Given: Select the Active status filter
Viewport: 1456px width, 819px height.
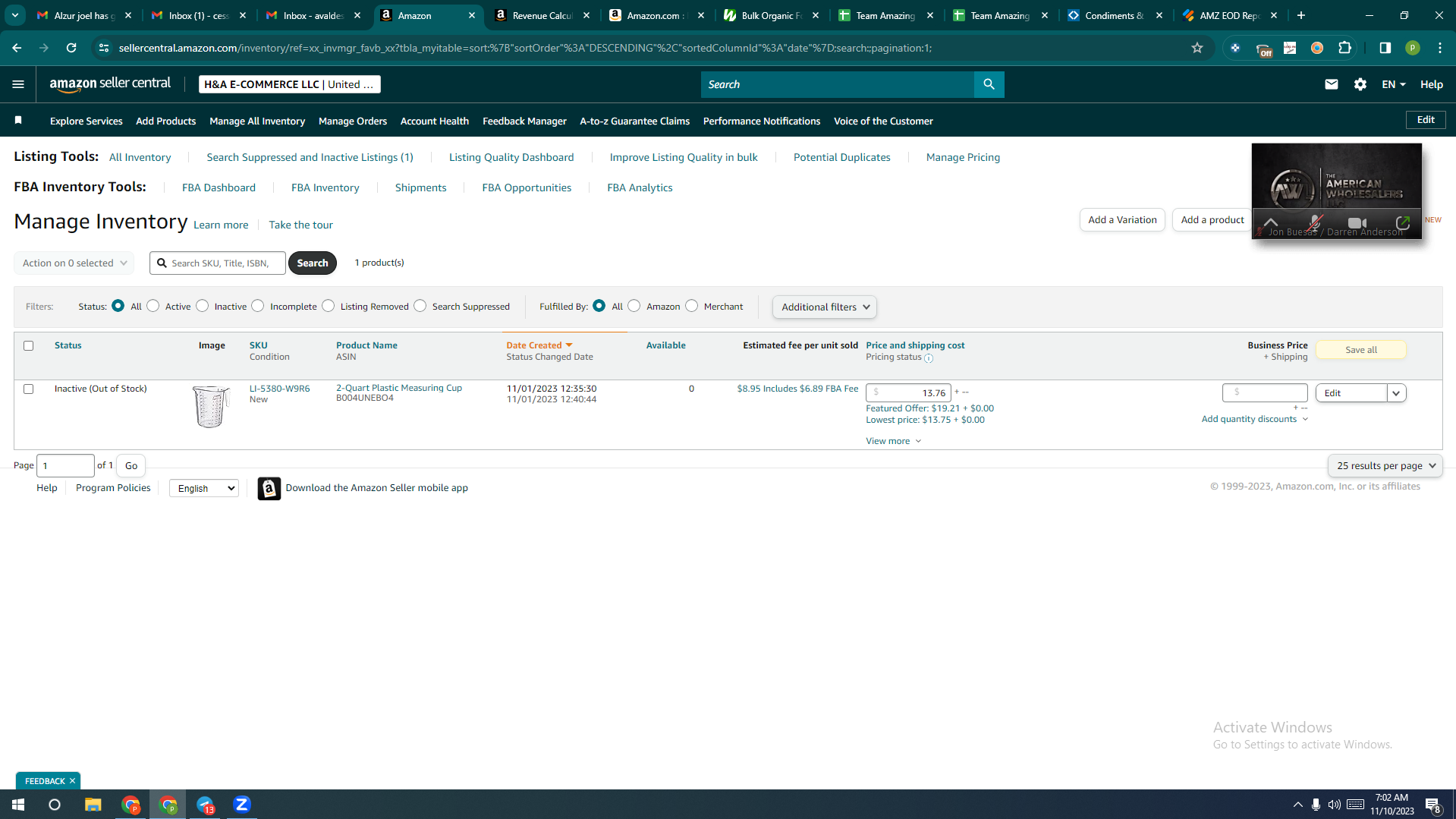Looking at the screenshot, I should pyautogui.click(x=153, y=305).
